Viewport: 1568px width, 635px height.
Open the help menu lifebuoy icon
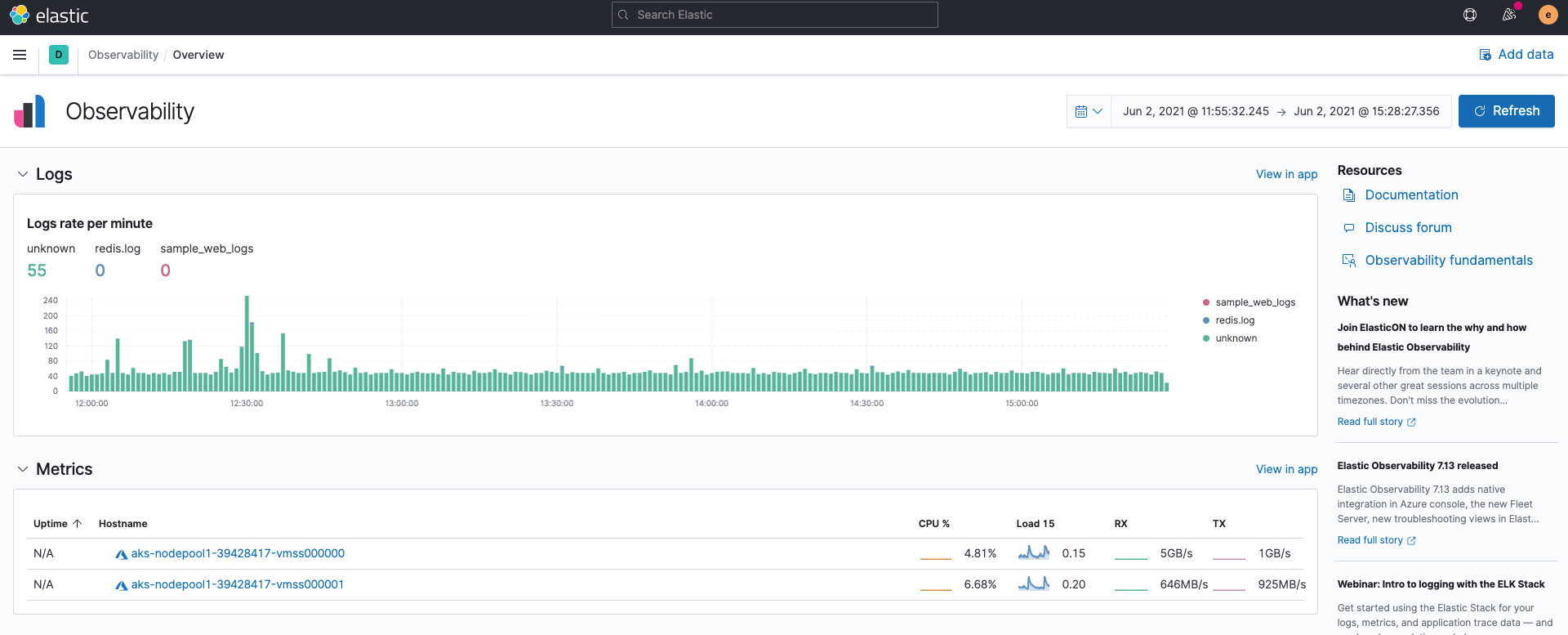[1470, 15]
